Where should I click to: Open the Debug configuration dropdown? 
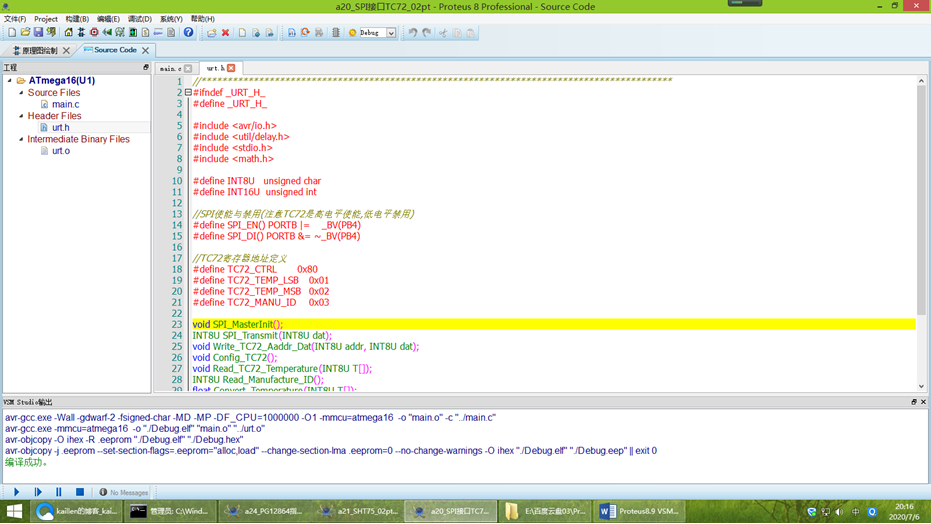[391, 33]
